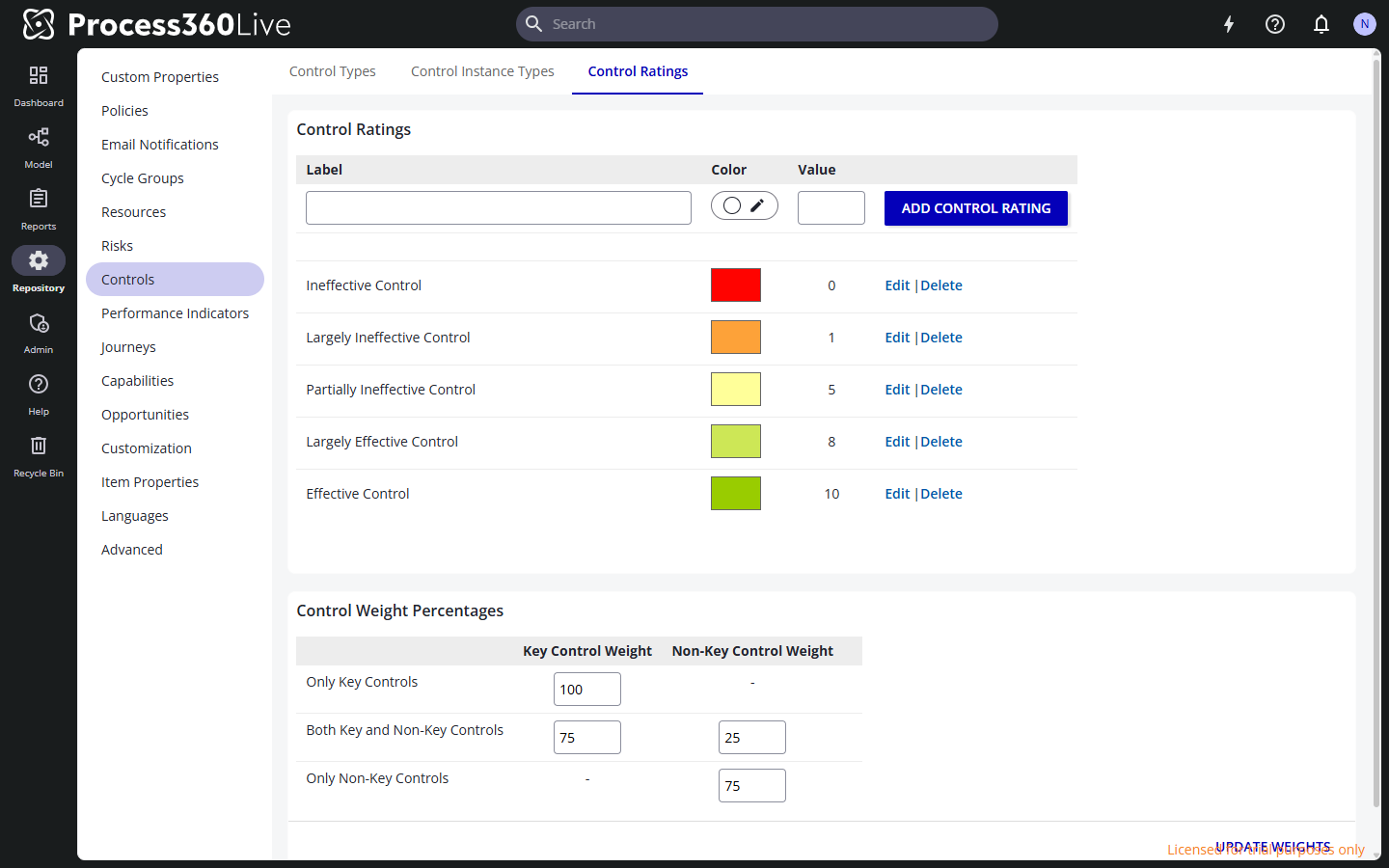This screenshot has height=868, width=1389.
Task: Click the Add Control Rating button
Action: [x=976, y=208]
